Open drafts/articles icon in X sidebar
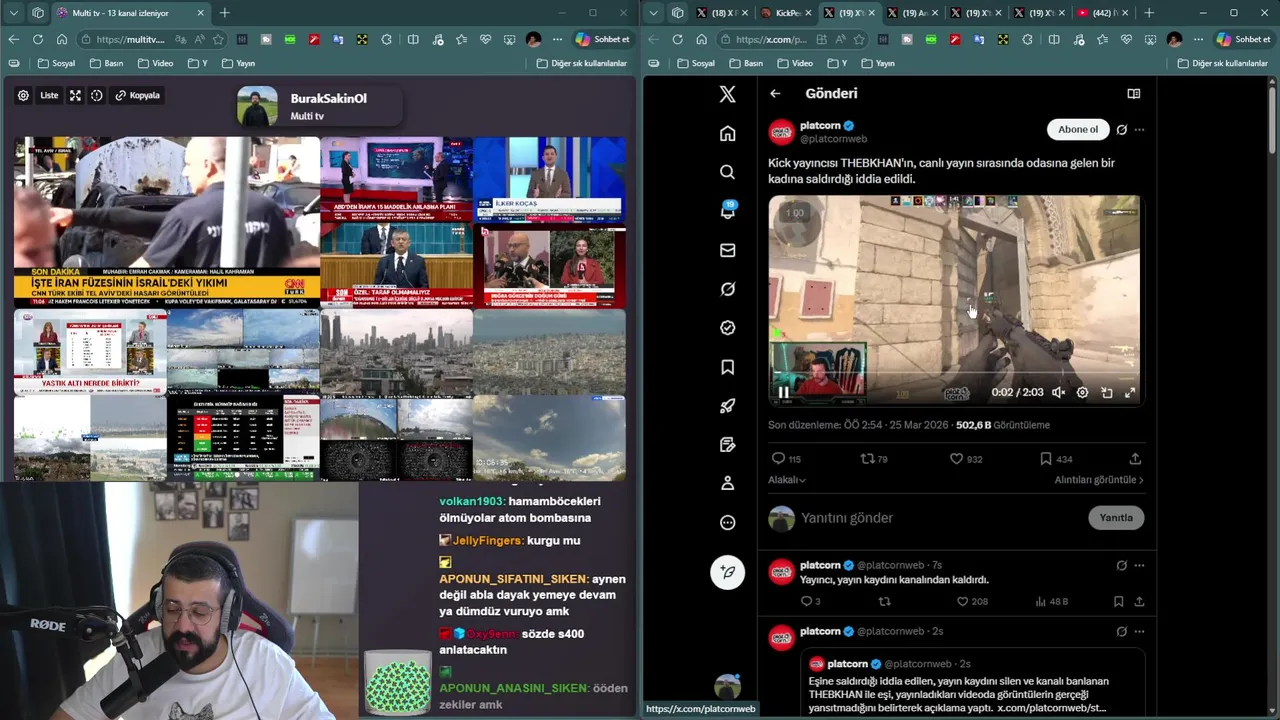Screen dimensions: 1280x720 727,445
